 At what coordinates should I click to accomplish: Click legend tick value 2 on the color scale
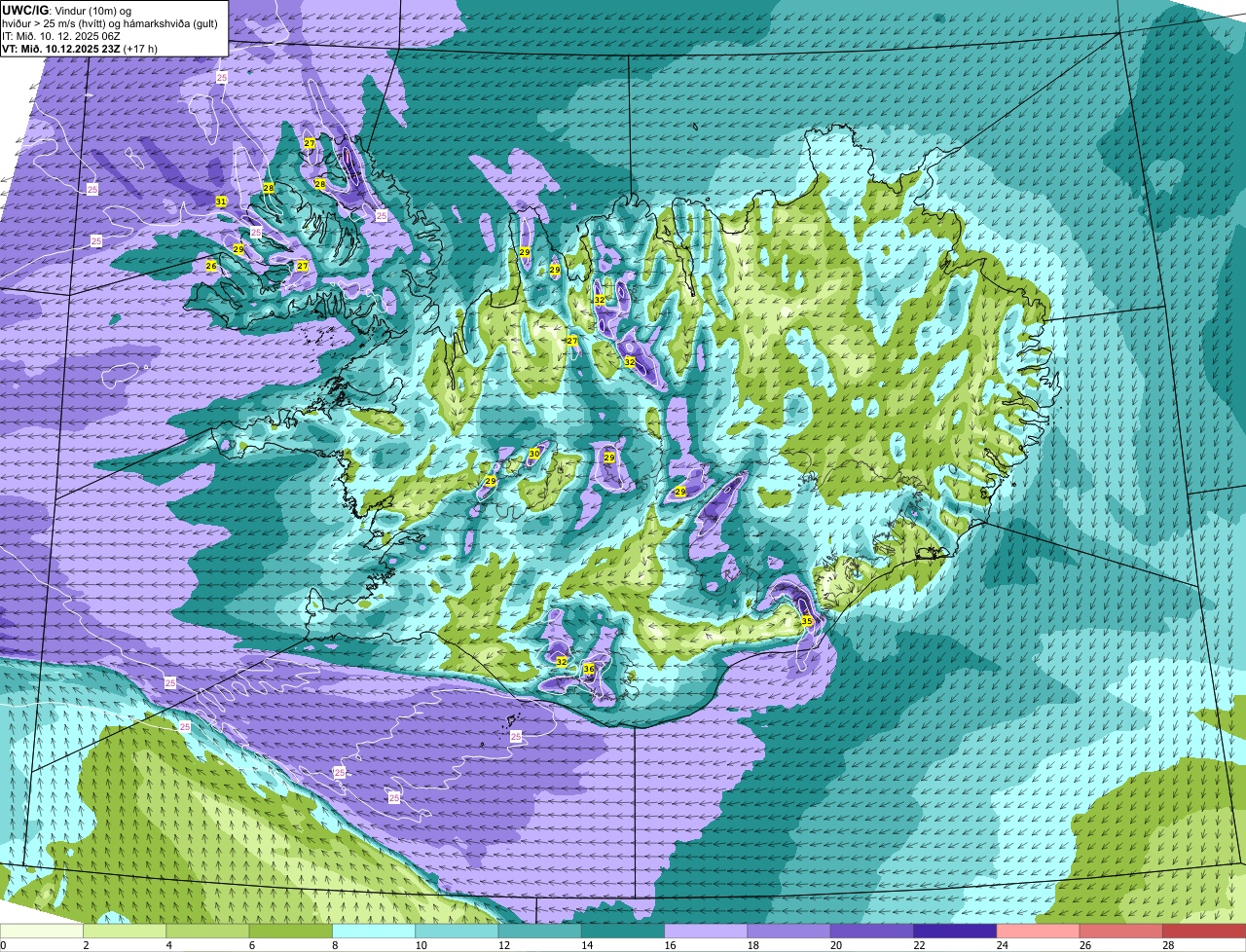coord(85,945)
